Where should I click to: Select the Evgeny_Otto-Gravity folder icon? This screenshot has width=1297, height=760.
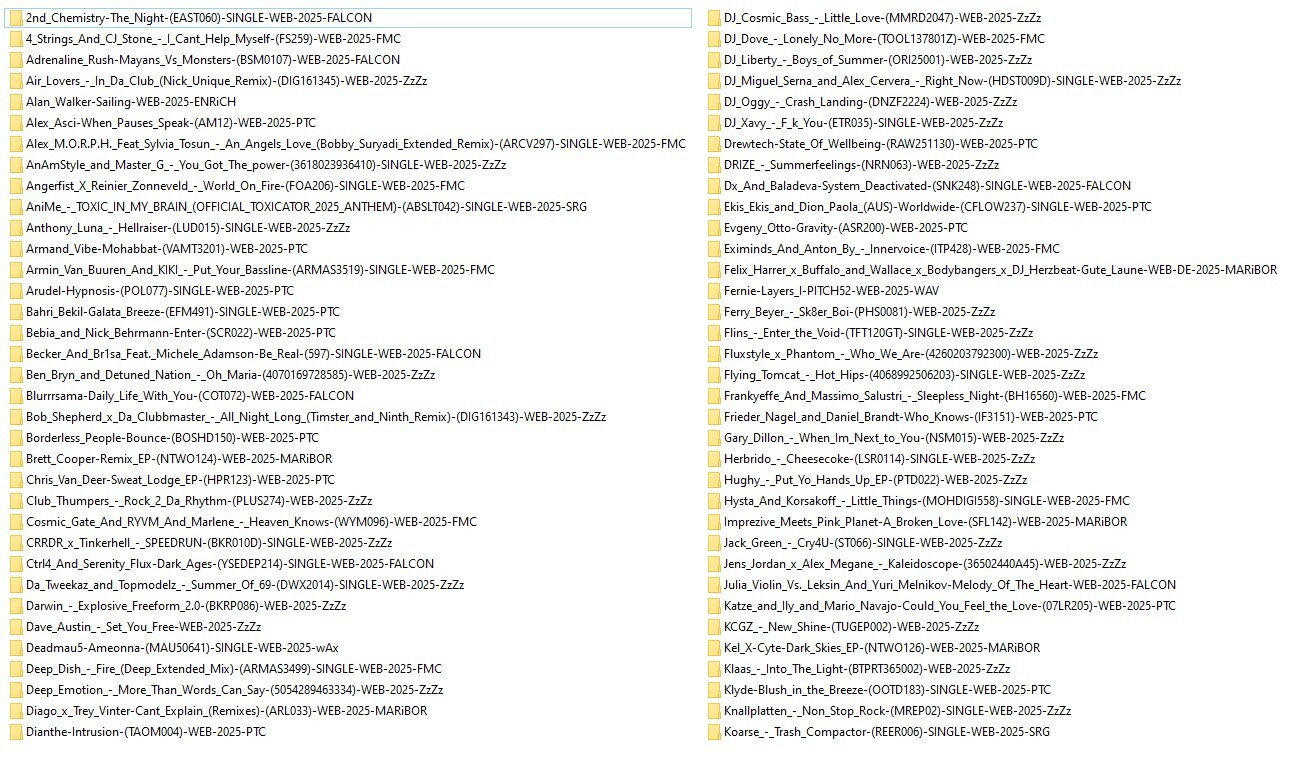(x=714, y=228)
